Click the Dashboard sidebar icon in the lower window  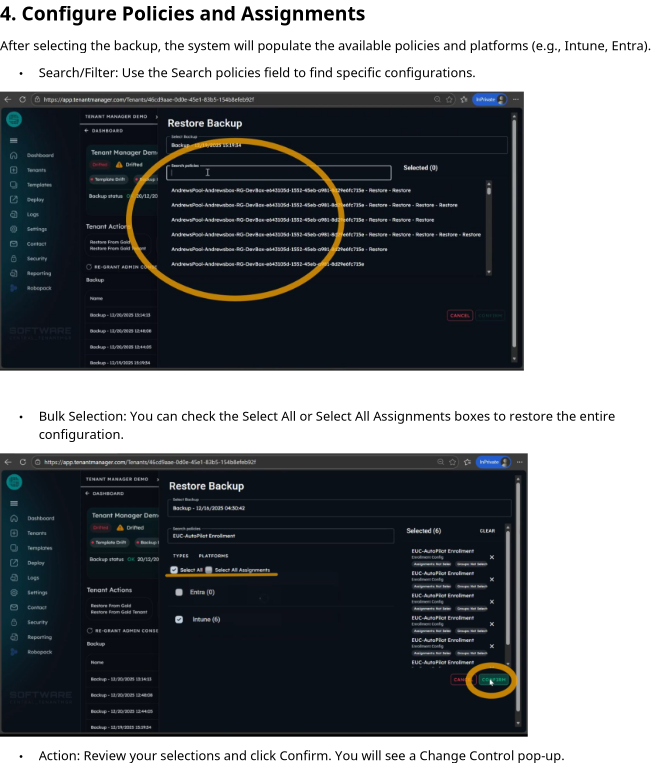14,518
